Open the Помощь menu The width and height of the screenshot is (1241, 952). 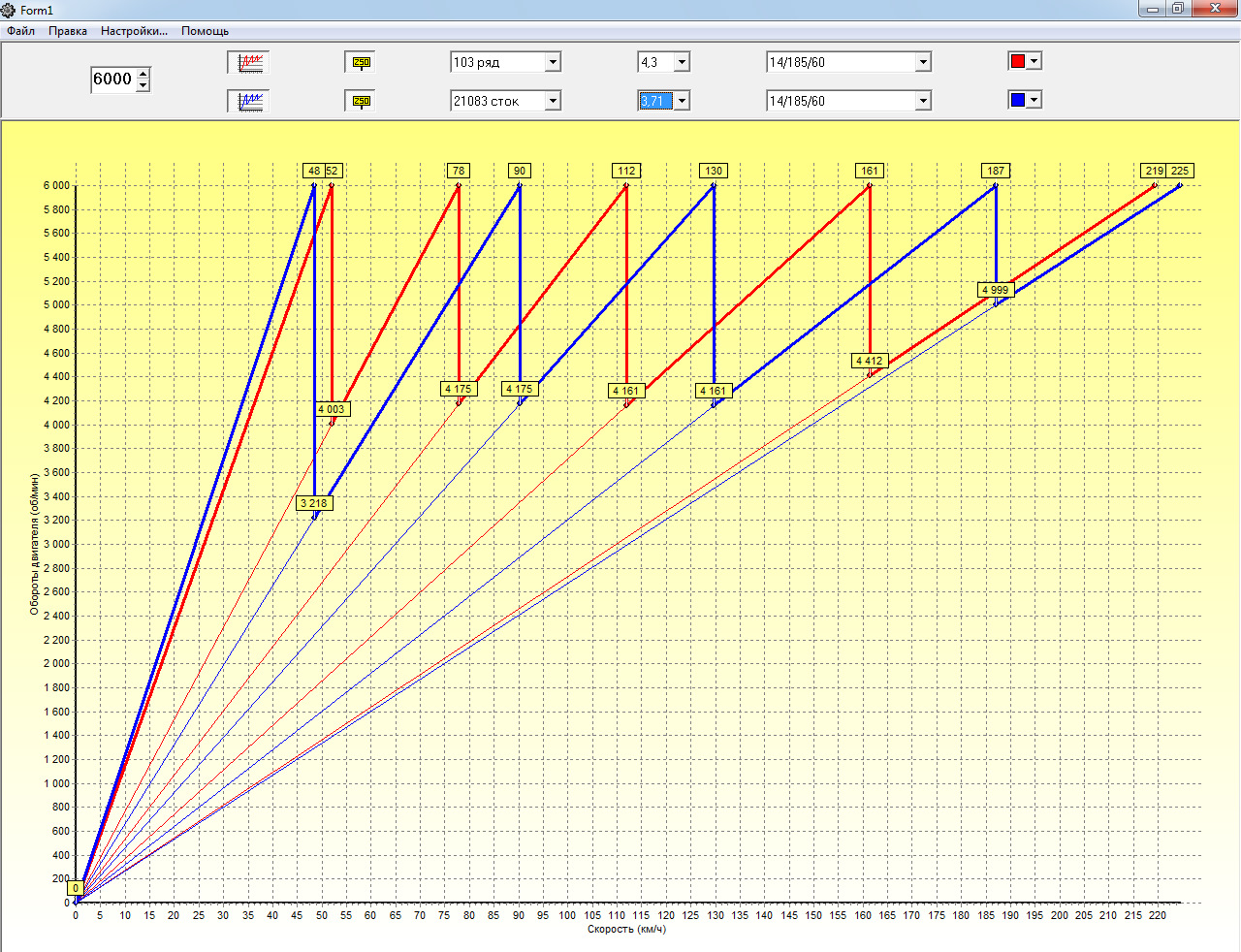coord(205,31)
